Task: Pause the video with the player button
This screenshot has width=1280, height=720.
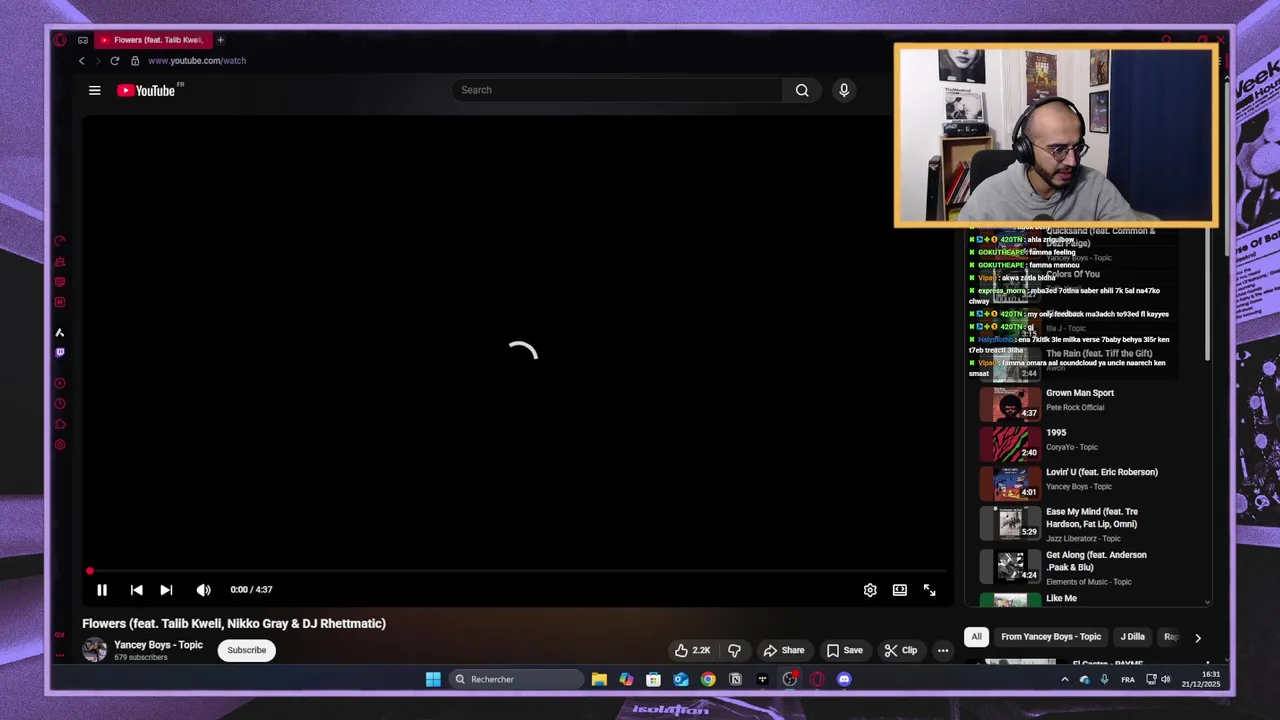Action: coord(102,590)
